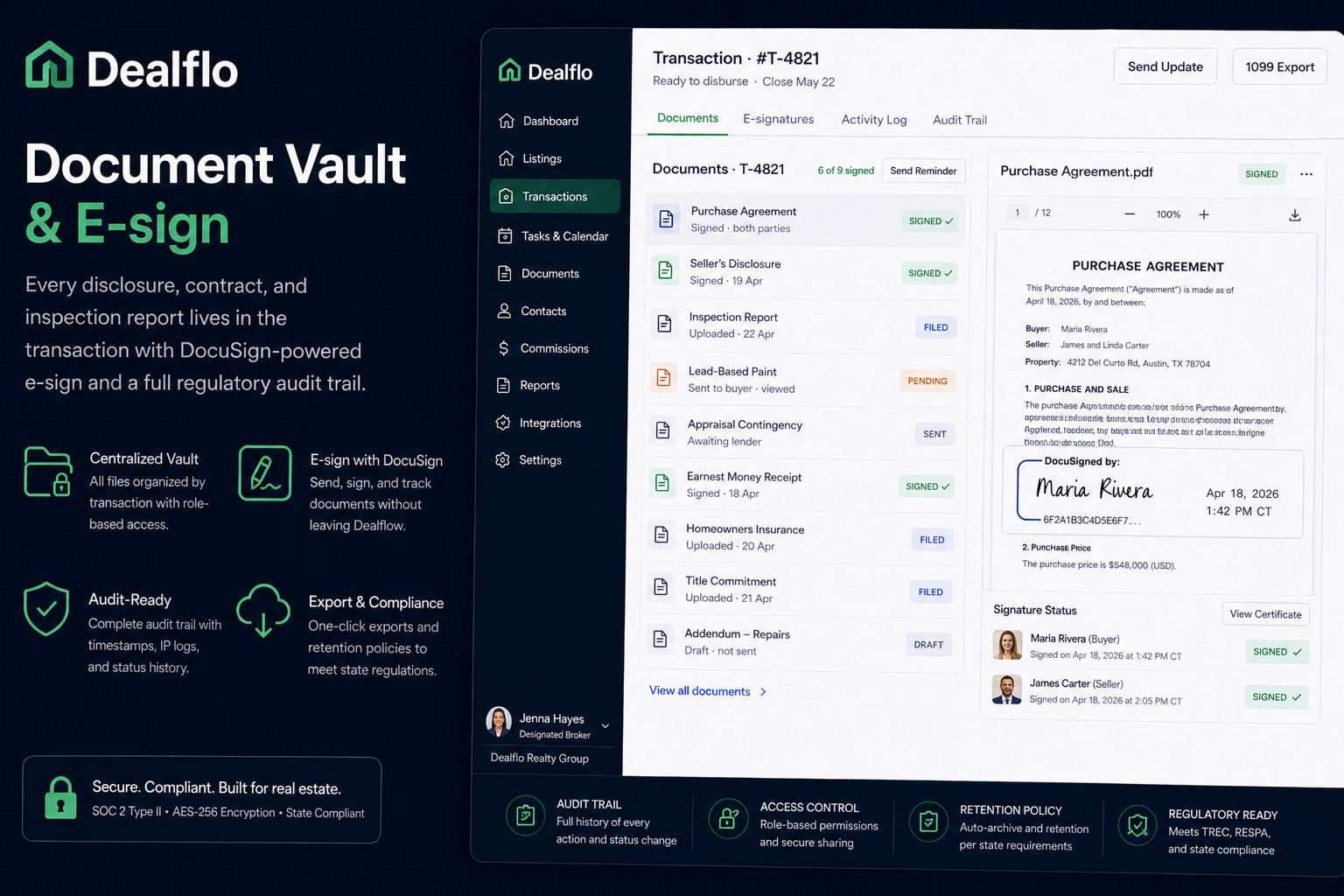Zoom out the PDF with minus
Viewport: 1344px width, 896px height.
pos(1130,214)
